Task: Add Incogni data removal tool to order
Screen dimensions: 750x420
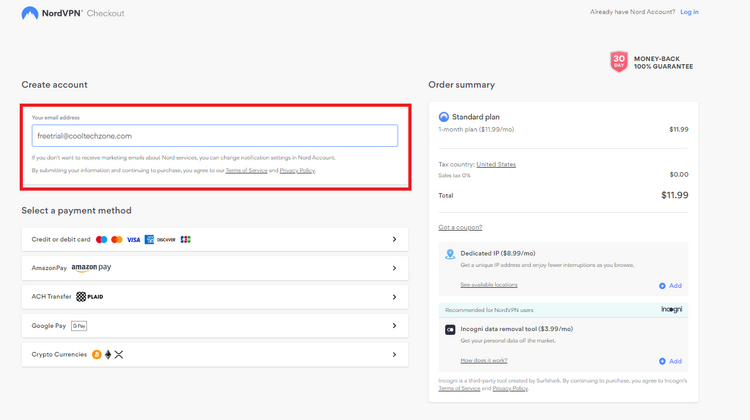Action: click(670, 361)
